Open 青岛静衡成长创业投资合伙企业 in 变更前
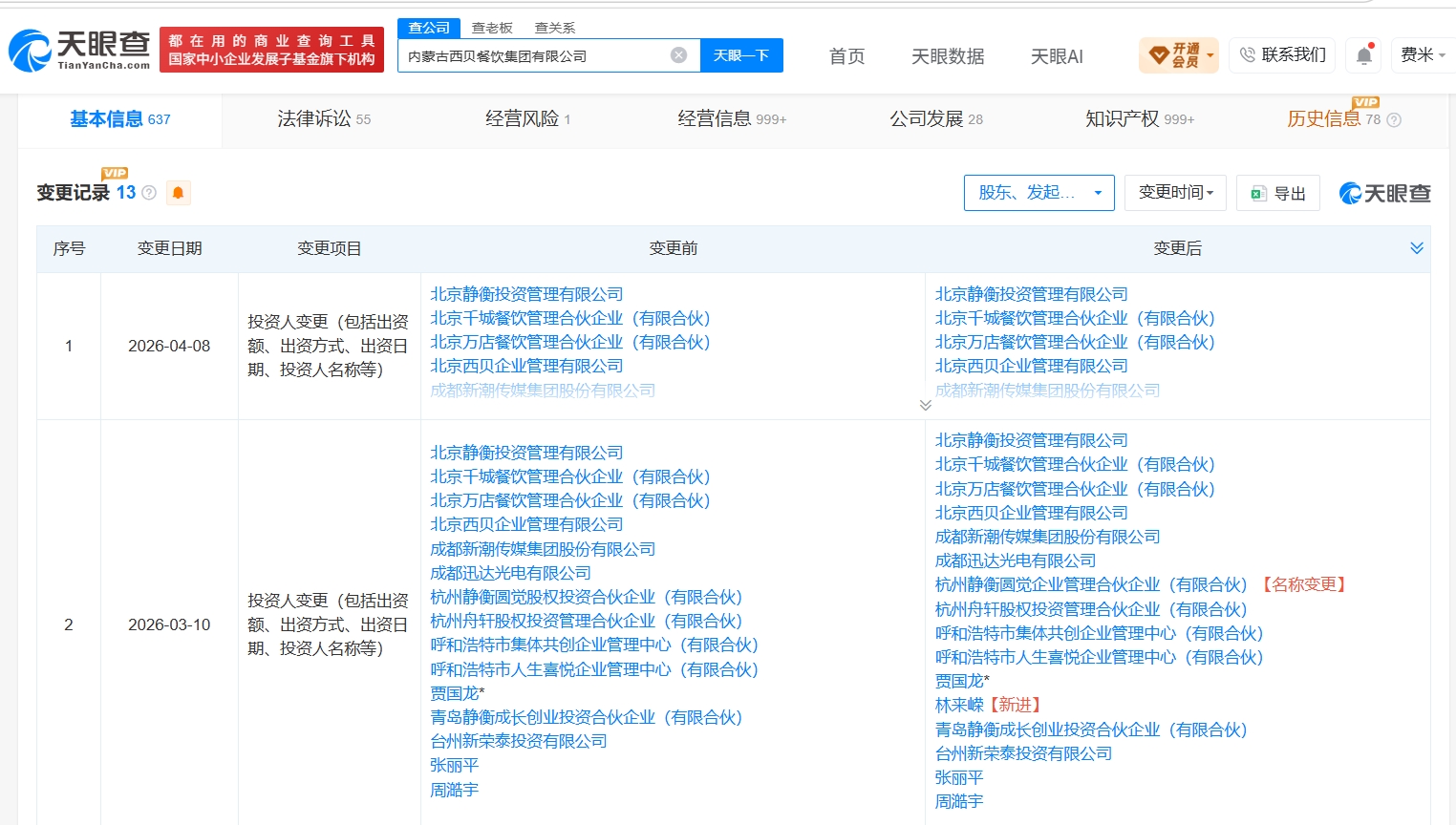Screen dimensions: 1456x825 587,717
